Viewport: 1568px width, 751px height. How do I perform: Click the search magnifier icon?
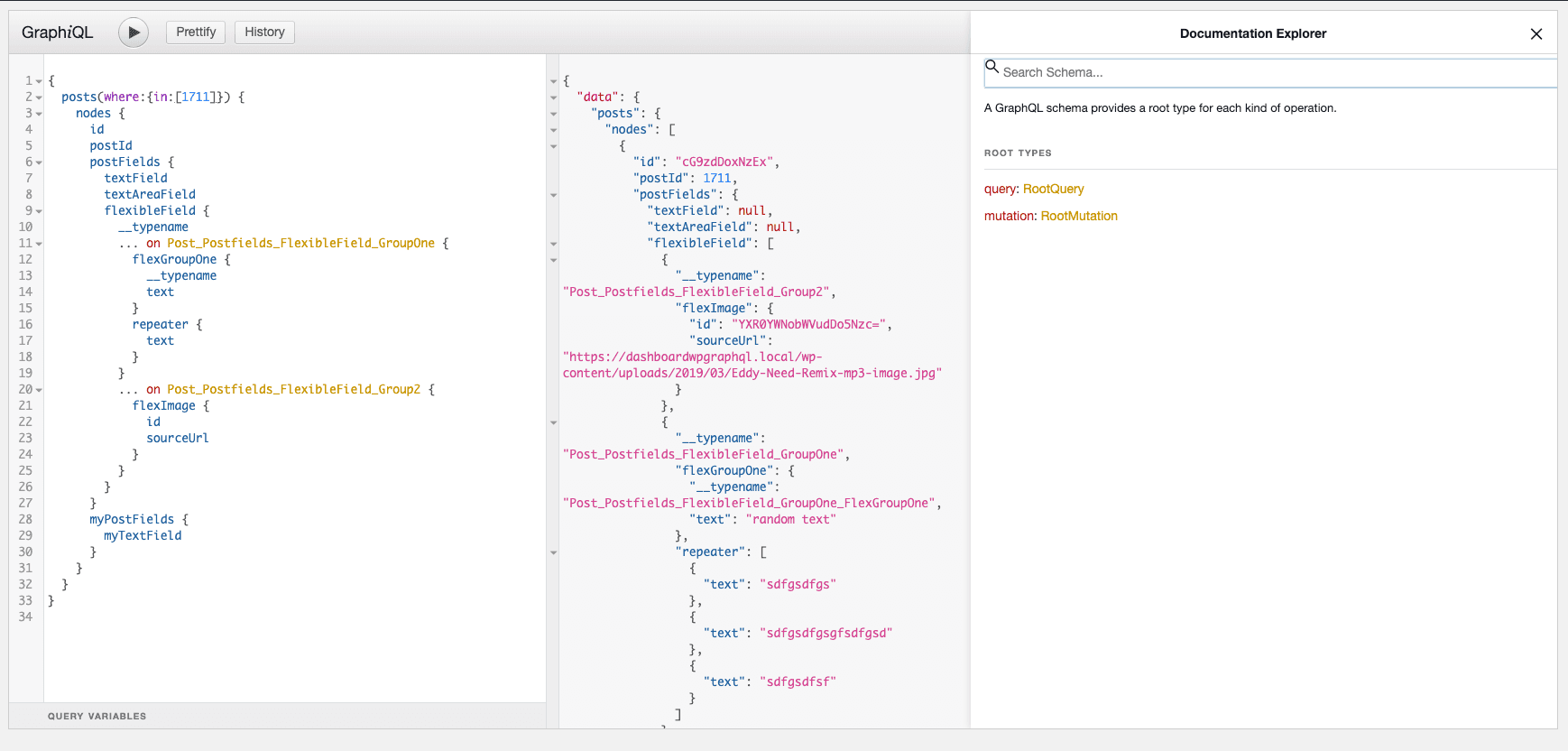coord(992,67)
